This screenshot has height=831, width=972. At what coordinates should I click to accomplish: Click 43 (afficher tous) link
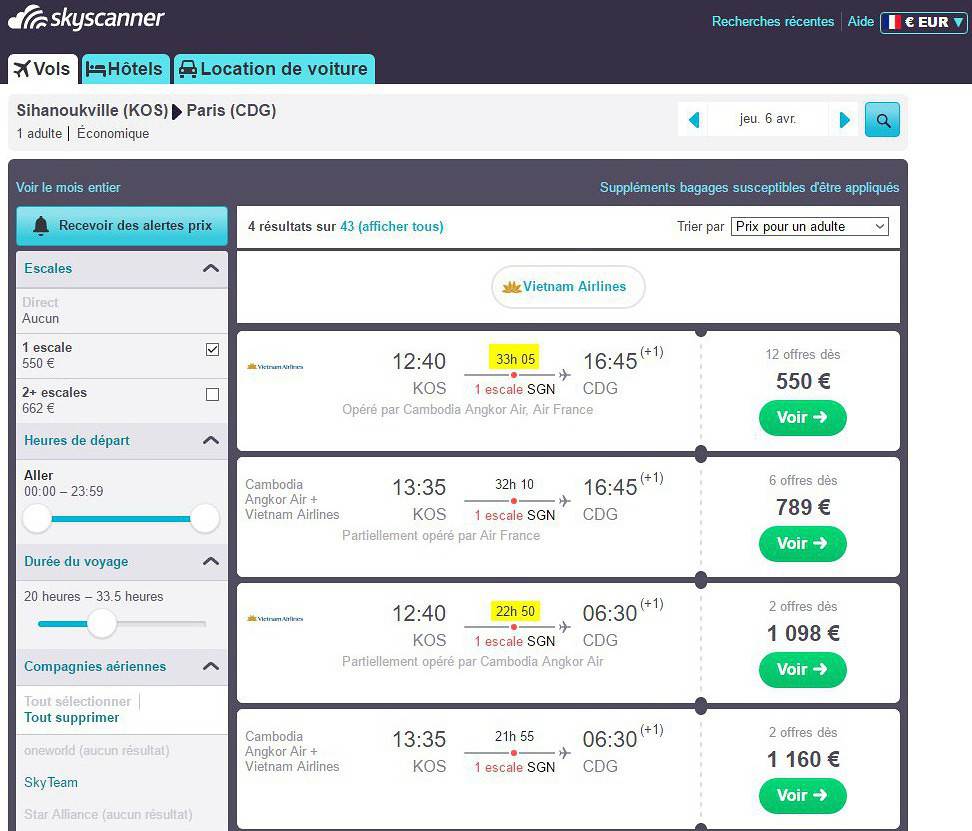392,227
